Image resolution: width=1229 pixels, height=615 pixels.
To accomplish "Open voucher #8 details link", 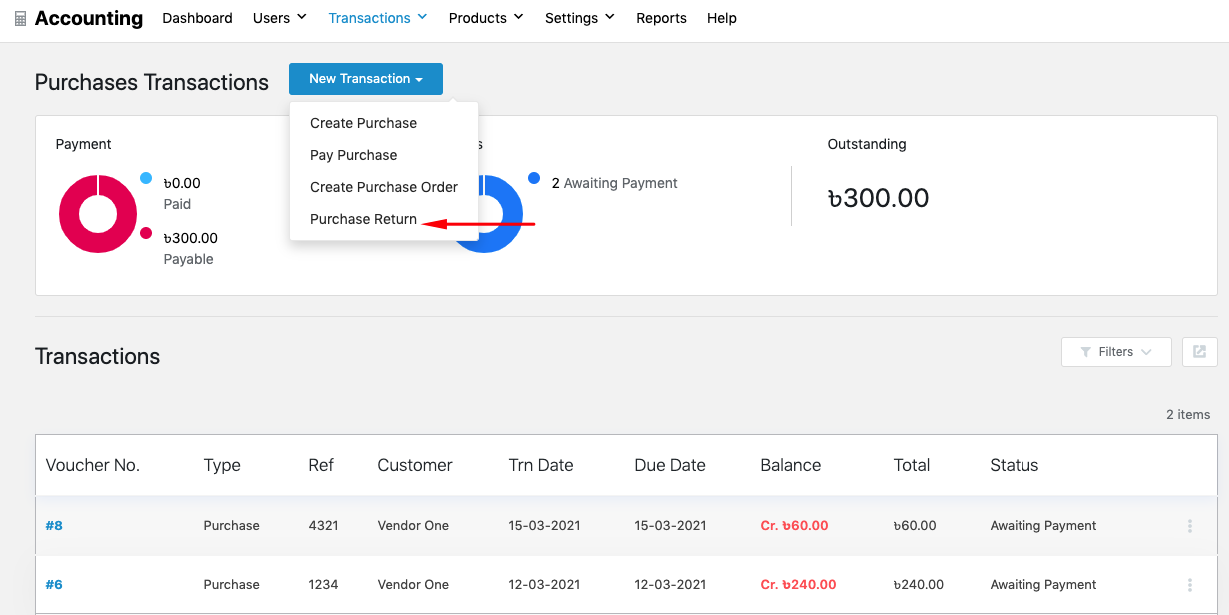I will pyautogui.click(x=53, y=525).
